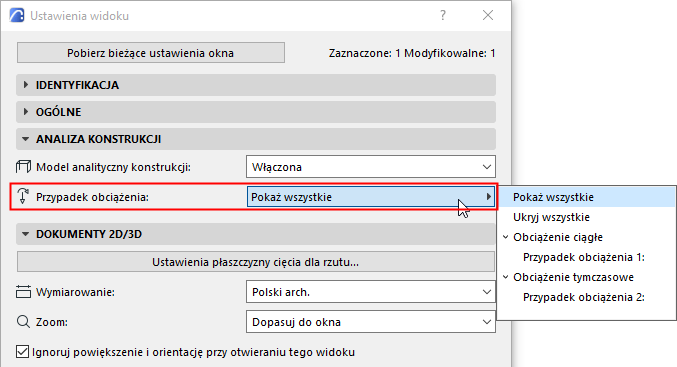Viewport: 677px width, 367px height.
Task: Uncheck Ignoruj powiększenie i orientację checkbox
Action: tap(22, 352)
